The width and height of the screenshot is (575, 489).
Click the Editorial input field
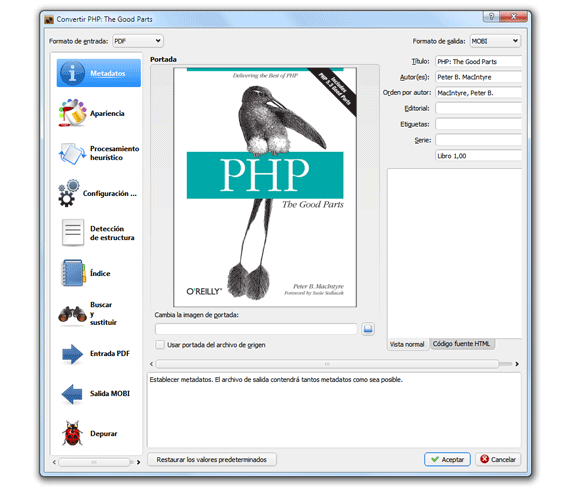pos(479,109)
